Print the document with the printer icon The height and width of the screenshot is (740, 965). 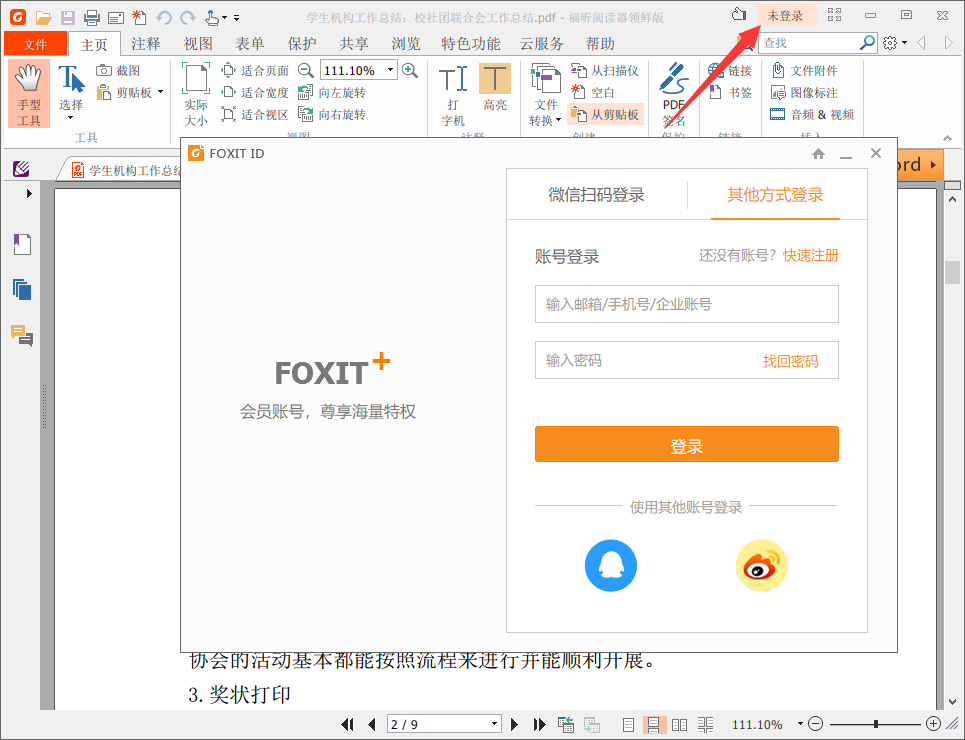(x=92, y=17)
